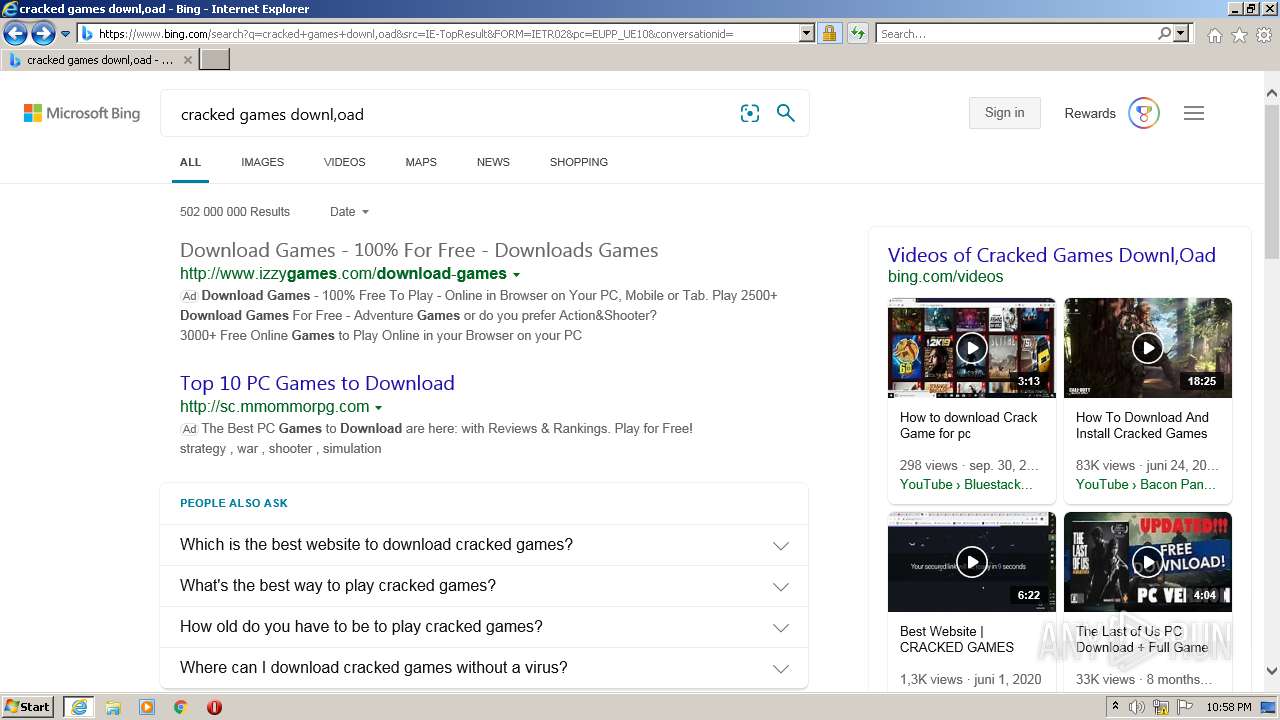
Task: Open the Tools gear icon
Action: point(1264,35)
